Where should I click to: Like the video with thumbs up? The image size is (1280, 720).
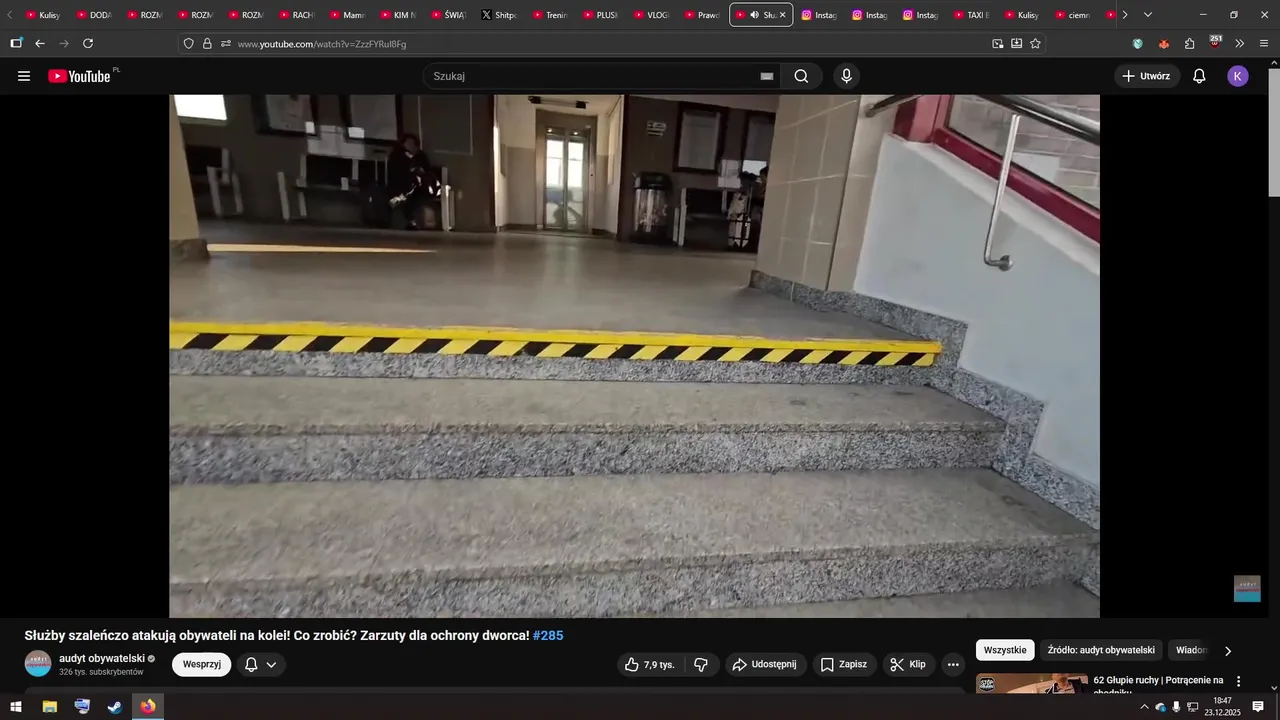(x=649, y=664)
